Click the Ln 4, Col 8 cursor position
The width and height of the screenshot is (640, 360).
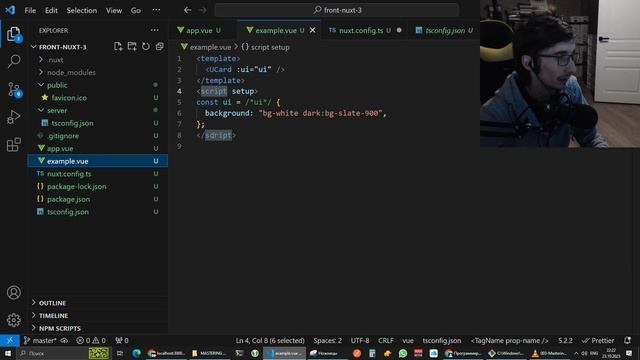point(270,340)
